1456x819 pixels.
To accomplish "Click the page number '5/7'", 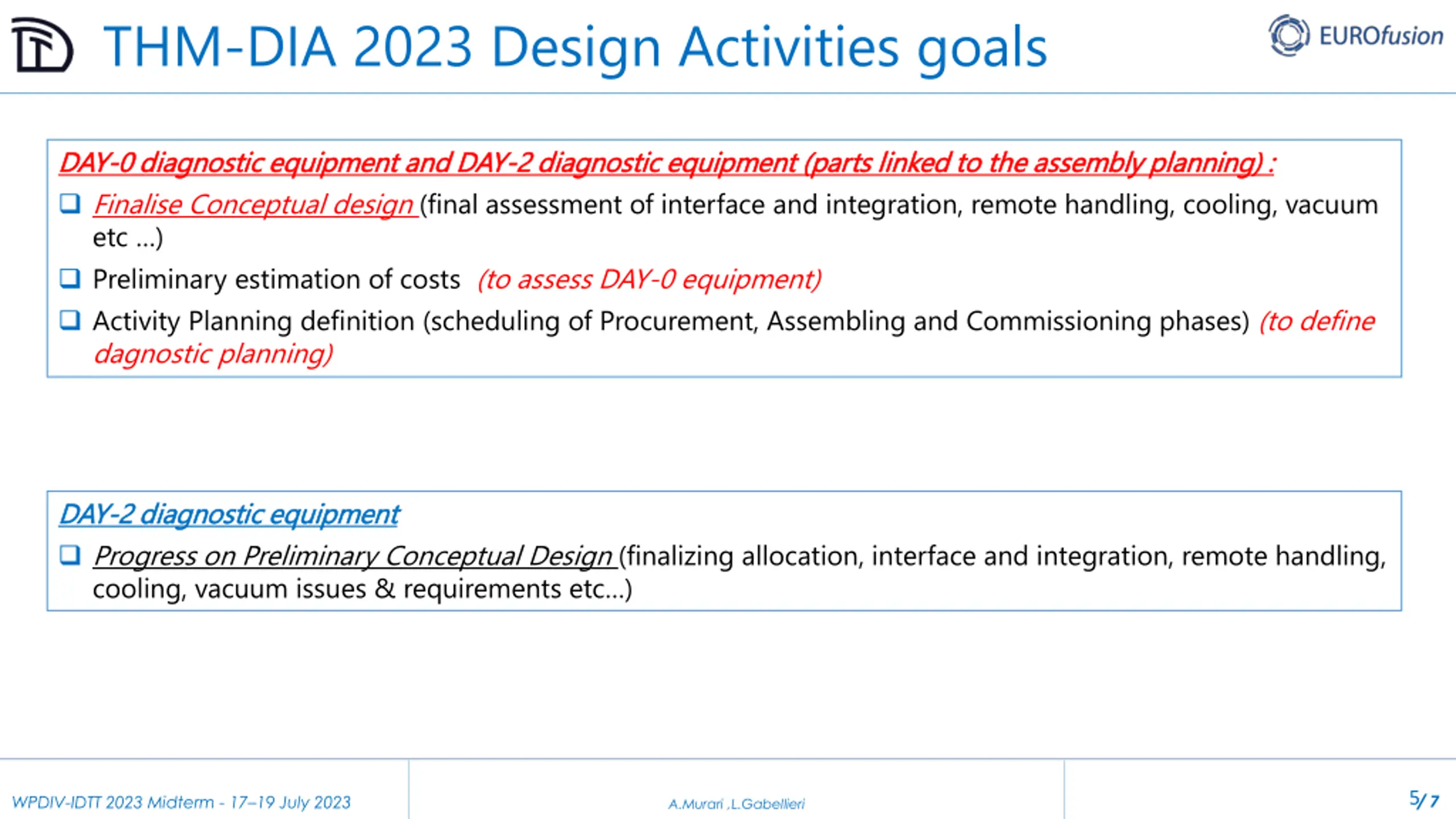I will click(1424, 800).
